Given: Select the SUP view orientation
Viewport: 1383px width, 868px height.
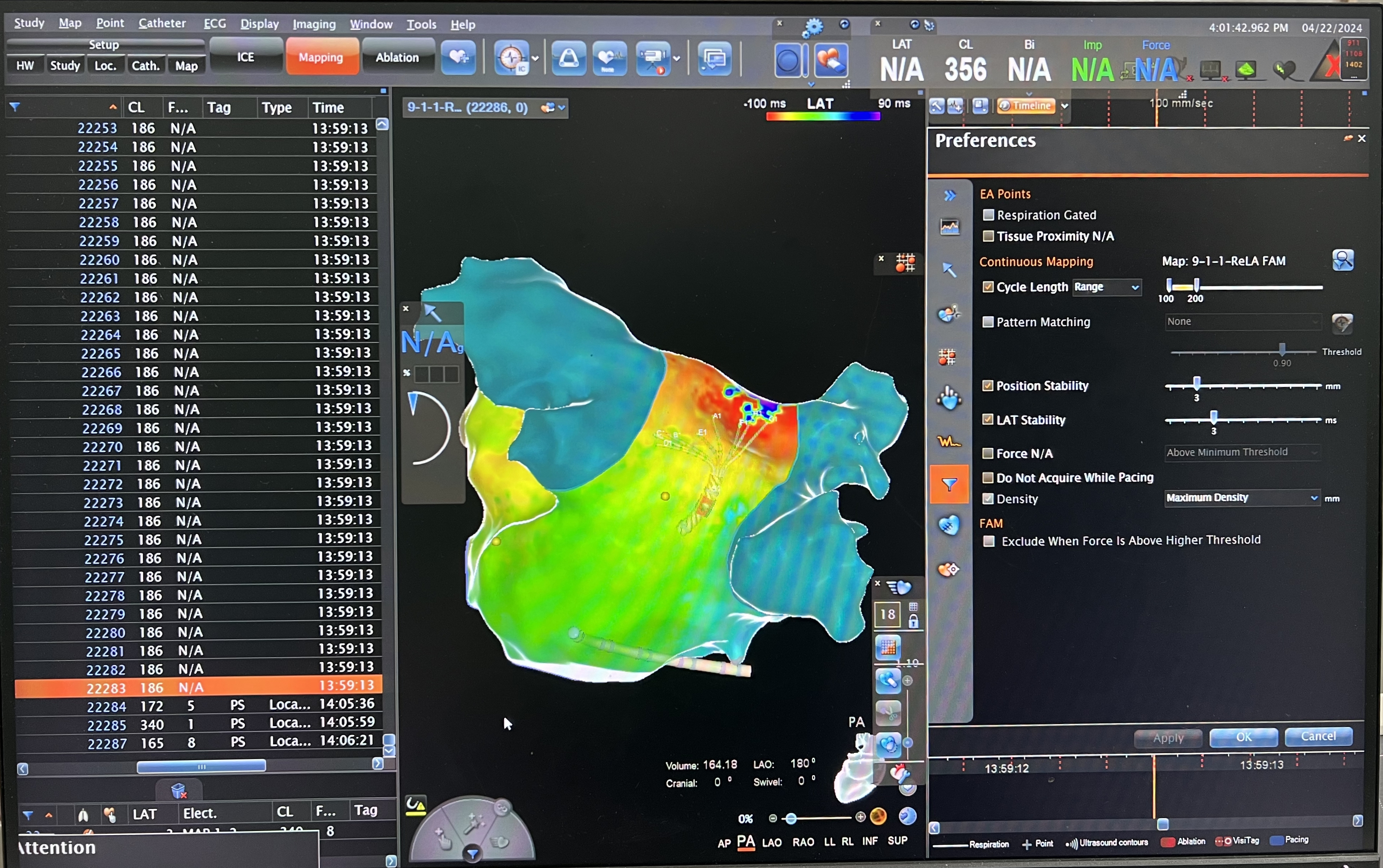Looking at the screenshot, I should click(x=897, y=840).
